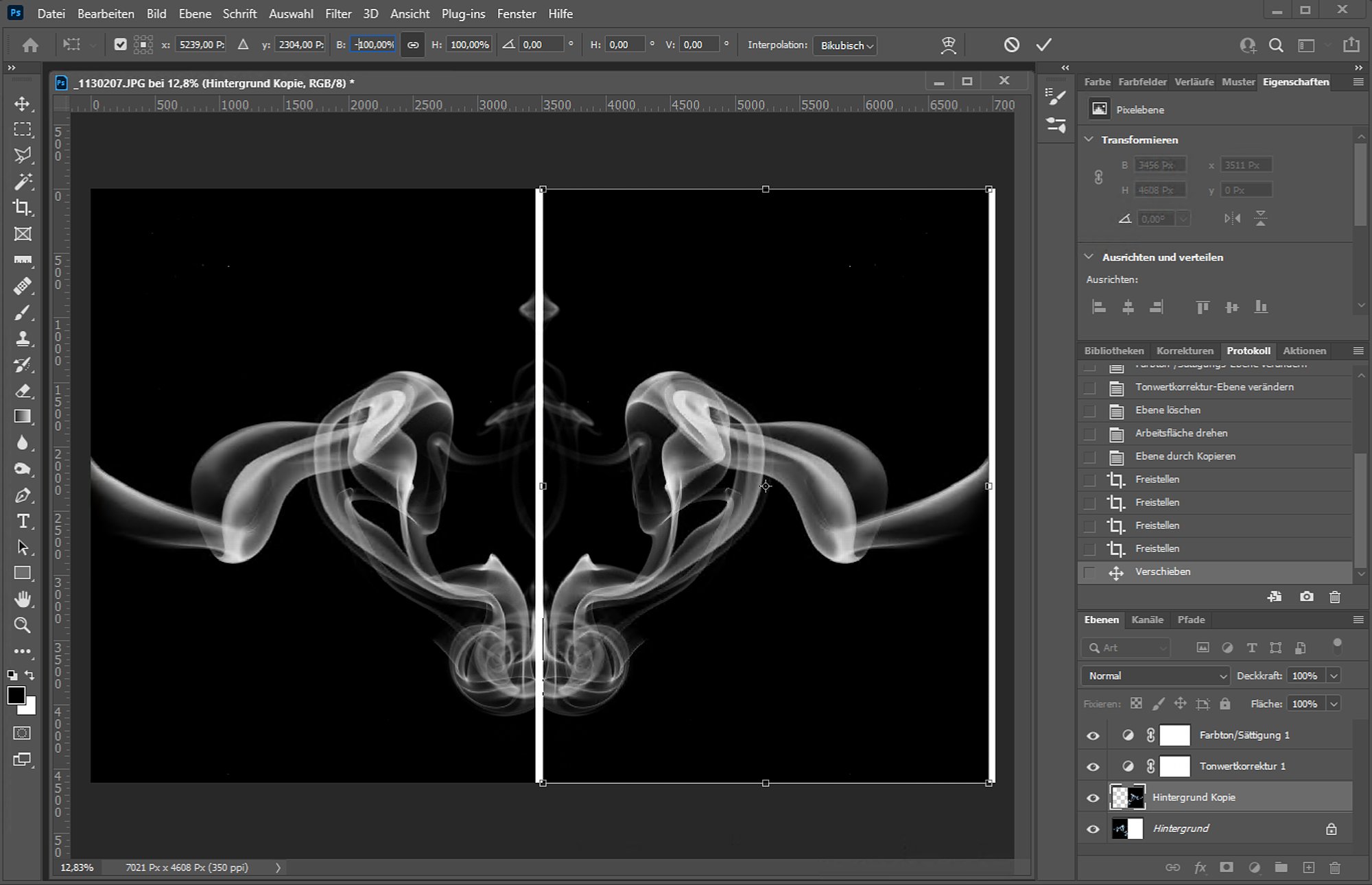Open layer blend mode dropdown Normal
1372x885 pixels.
click(x=1155, y=676)
